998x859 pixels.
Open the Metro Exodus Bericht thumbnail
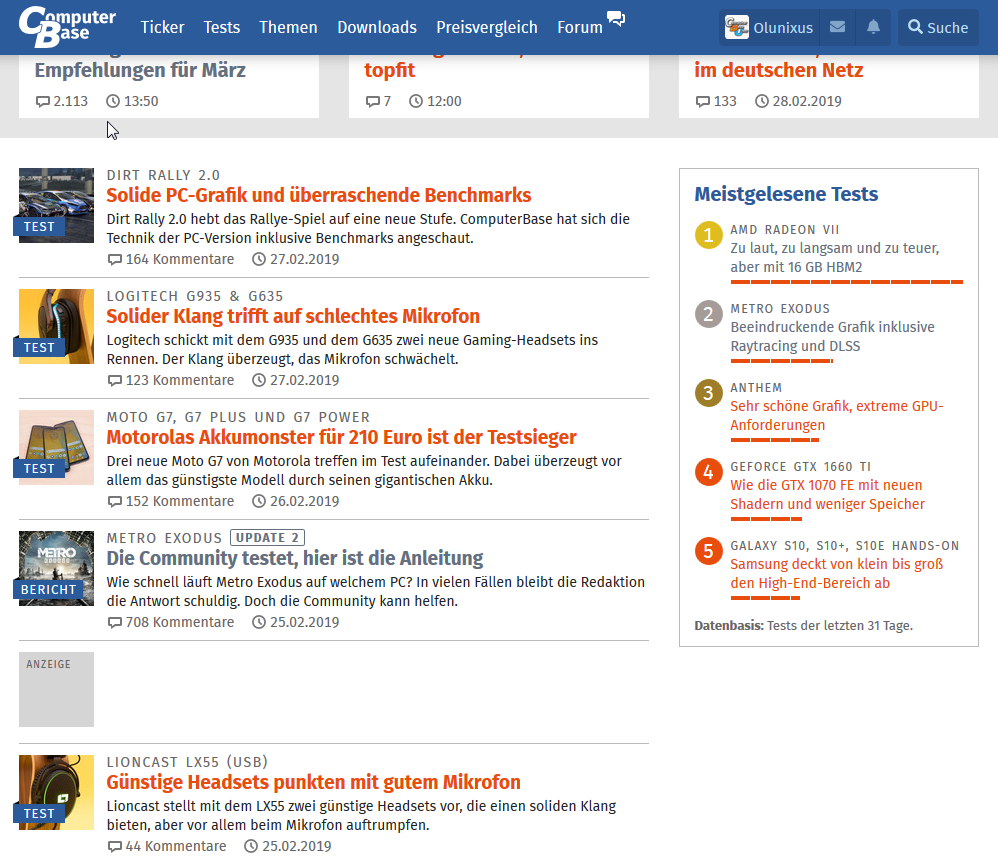coord(57,568)
